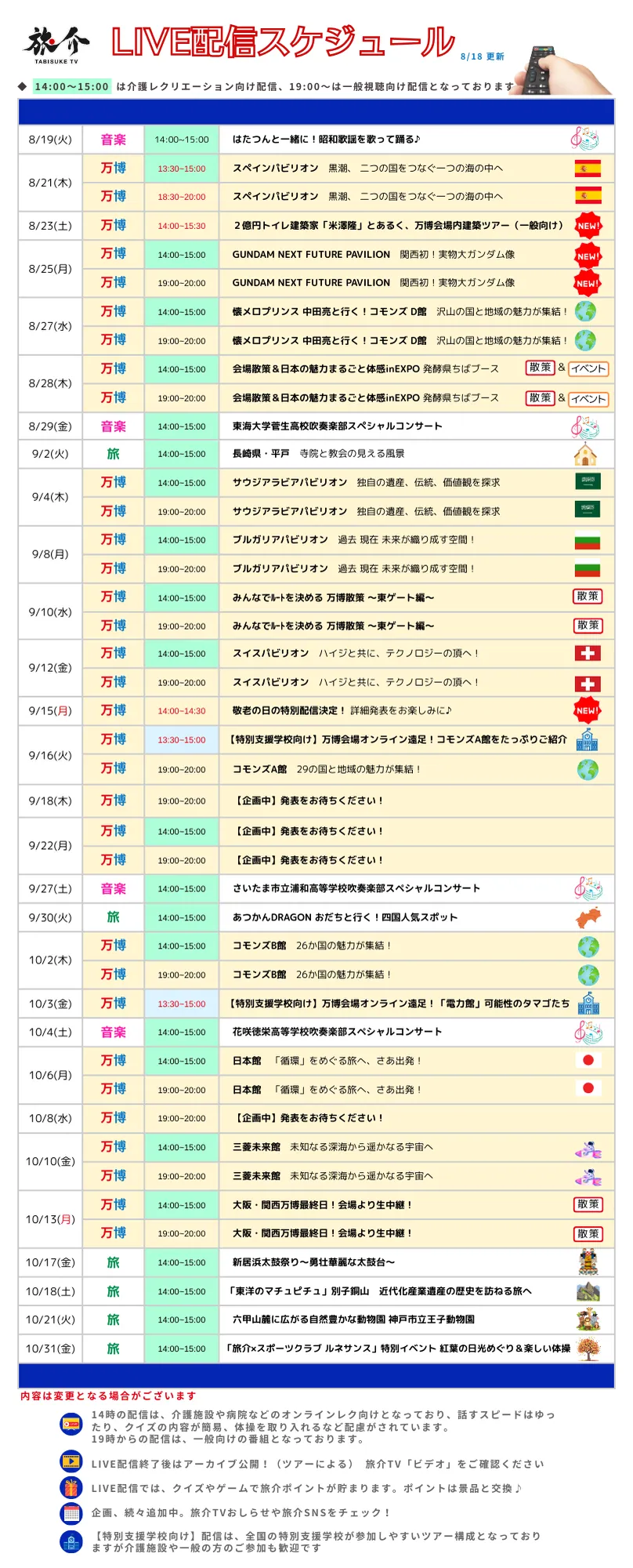Click music icon in 10/4 花咲徳栄 row

click(588, 1032)
